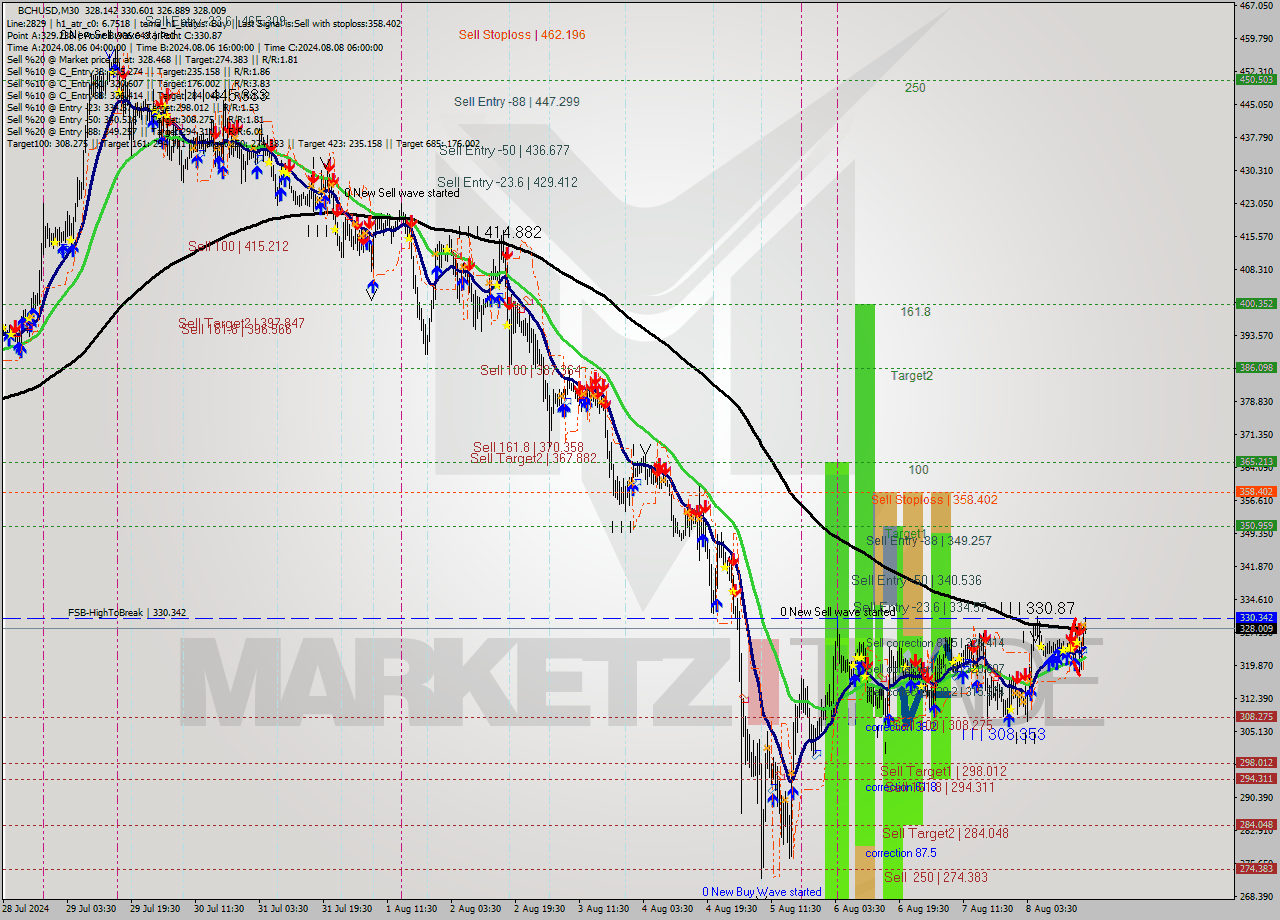This screenshot has height=920, width=1280.
Task: Click 'Sell Entry -88 | 349.257' label
Action: click(928, 541)
